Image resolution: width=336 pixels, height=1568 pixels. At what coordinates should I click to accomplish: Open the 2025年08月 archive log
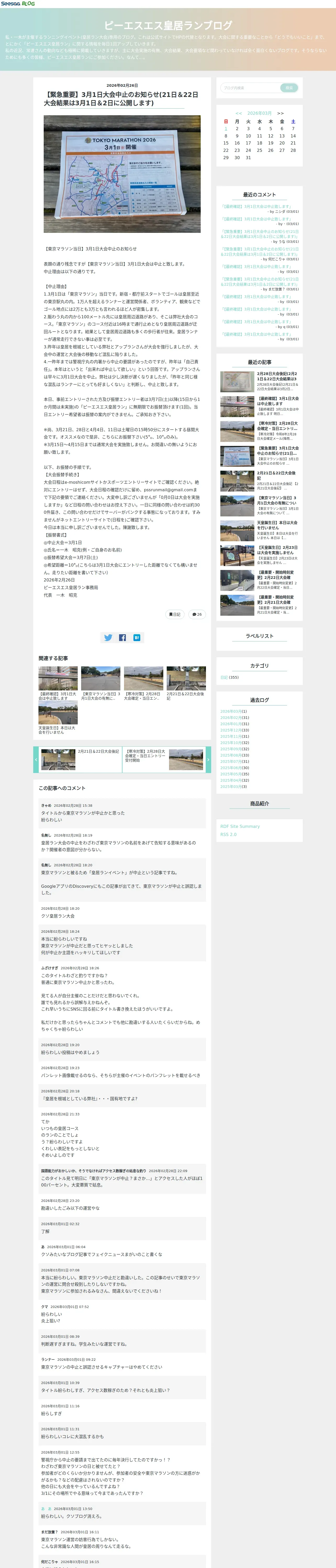(x=231, y=756)
